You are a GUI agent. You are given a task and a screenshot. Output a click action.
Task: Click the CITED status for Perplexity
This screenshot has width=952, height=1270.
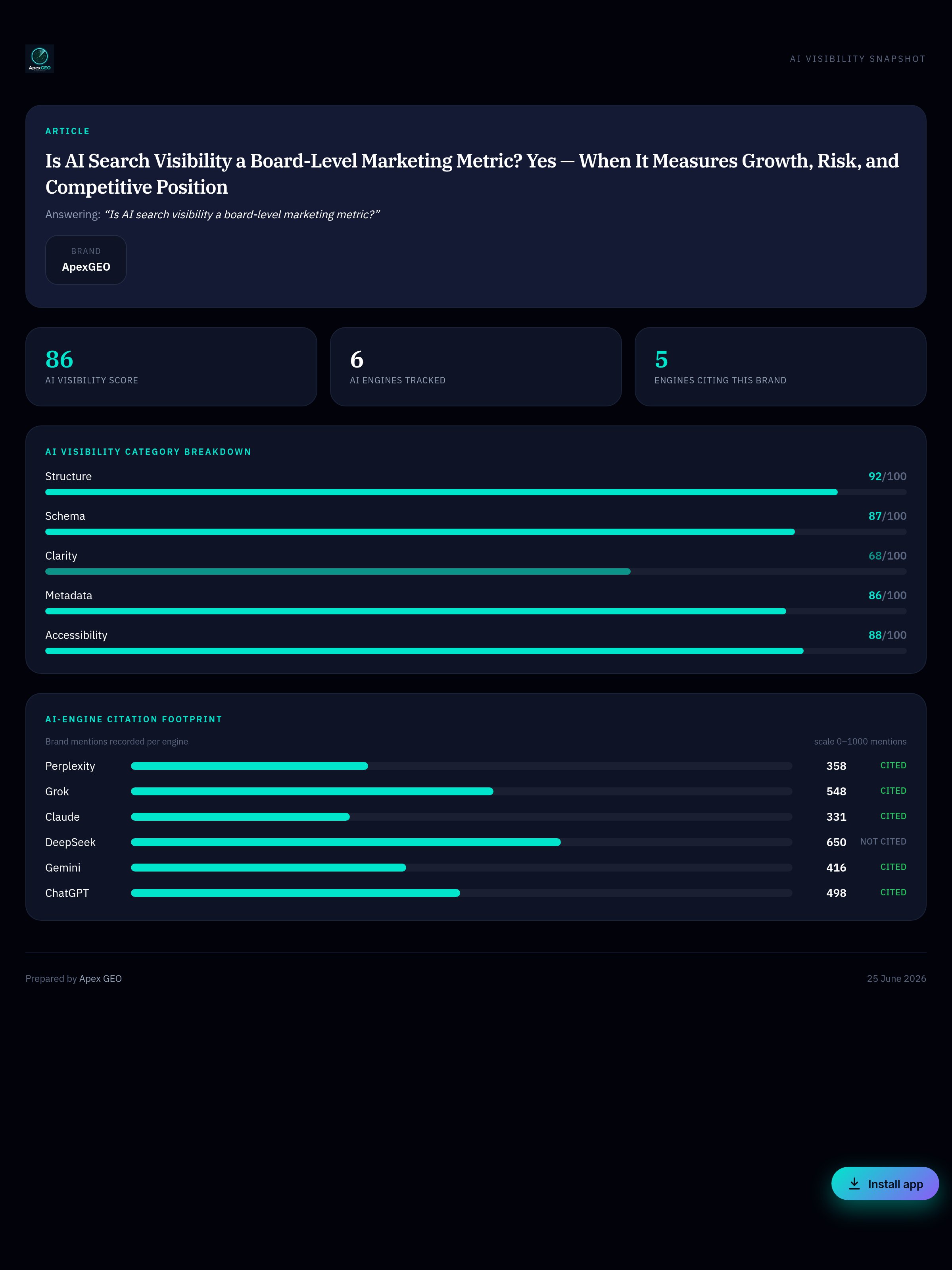tap(893, 765)
